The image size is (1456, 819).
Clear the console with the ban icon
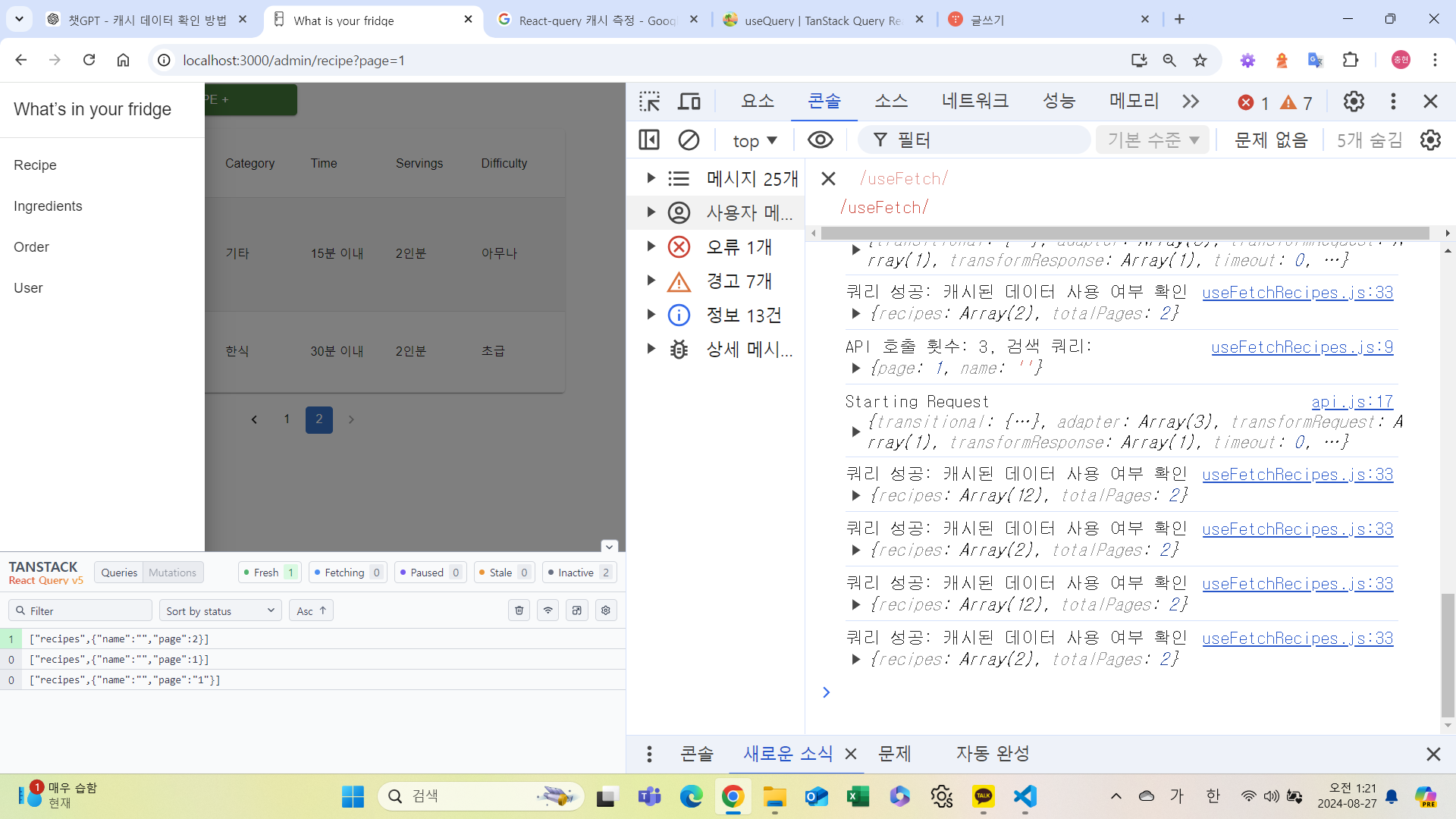tap(689, 140)
